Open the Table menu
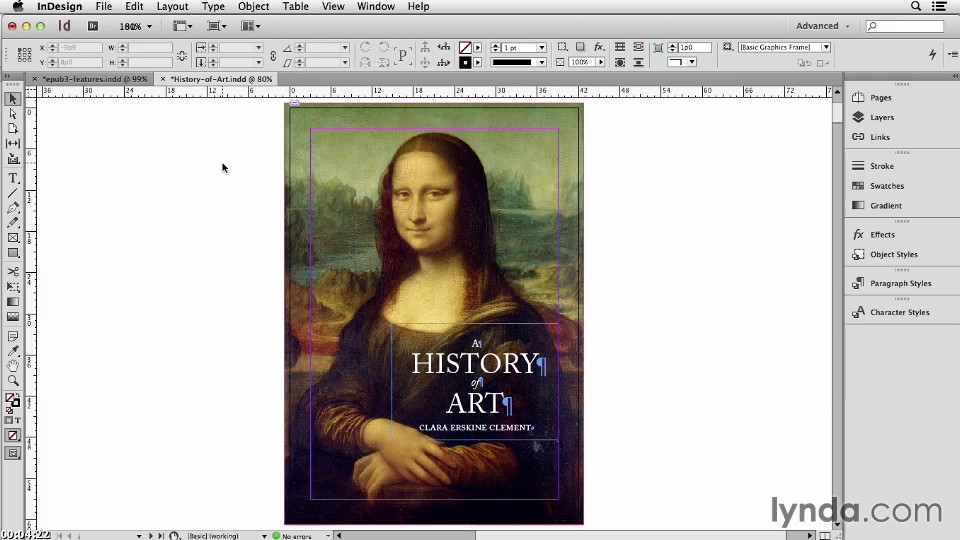This screenshot has height=540, width=960. click(x=295, y=6)
